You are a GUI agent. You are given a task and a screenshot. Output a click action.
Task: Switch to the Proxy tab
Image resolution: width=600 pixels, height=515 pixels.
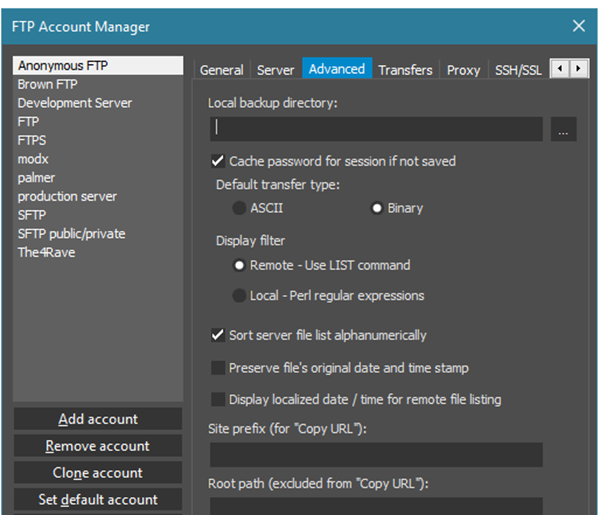point(463,70)
